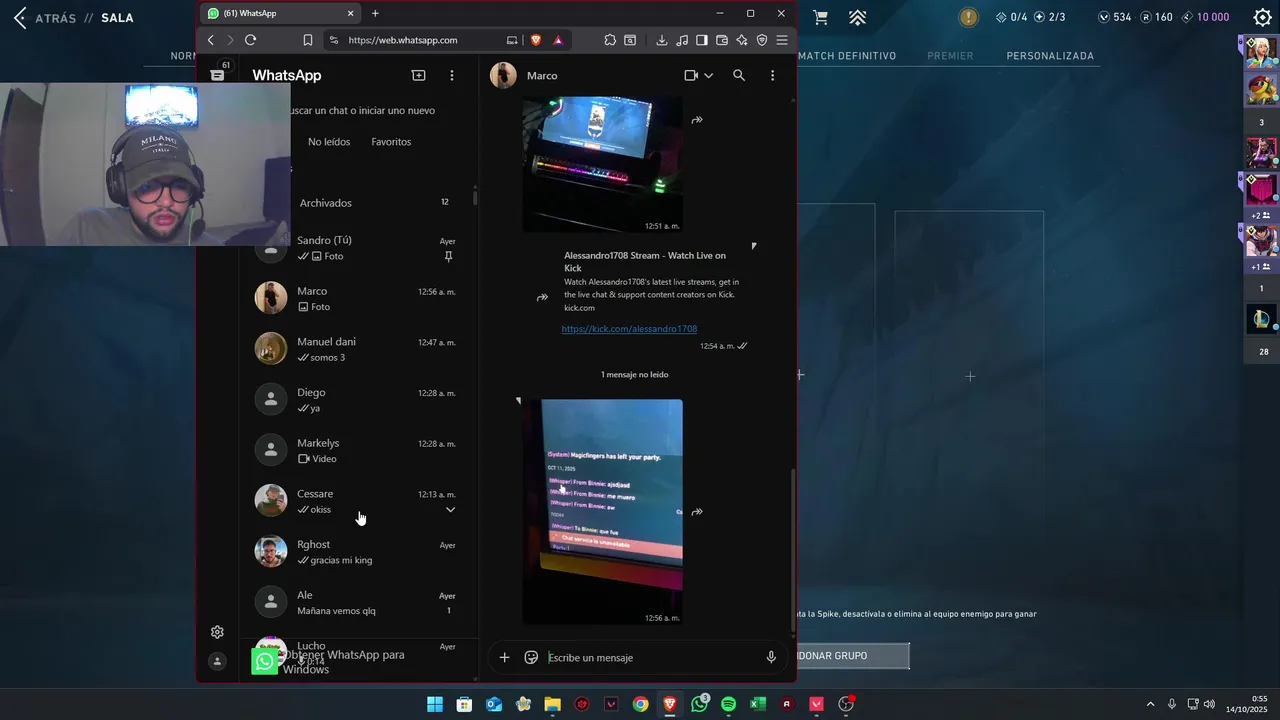Toggle the Brave sidebar panel
1280x720 pixels.
tap(702, 40)
